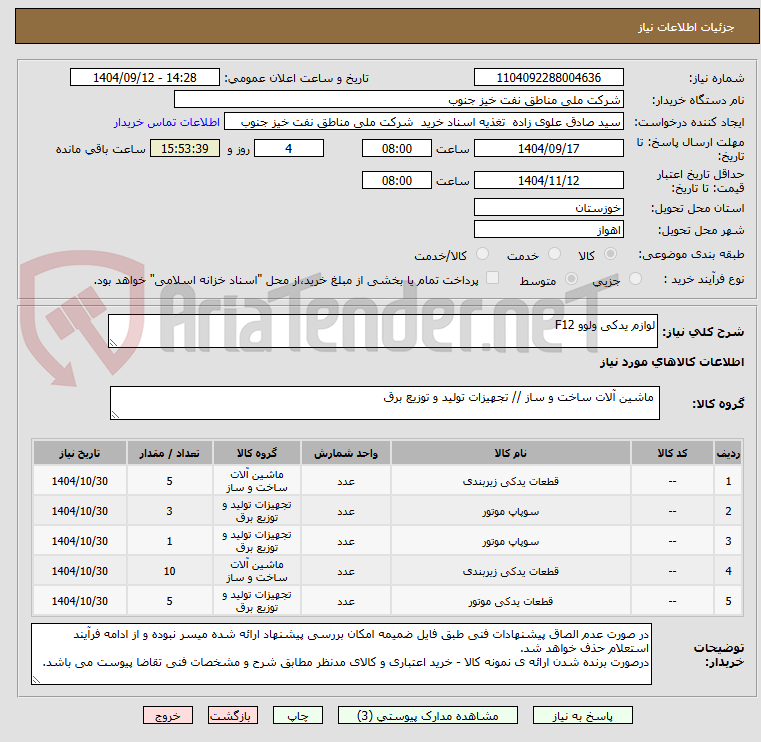Click the 'پاسخ به نیاز' button
Viewport: 761px width, 742px height.
[582, 716]
